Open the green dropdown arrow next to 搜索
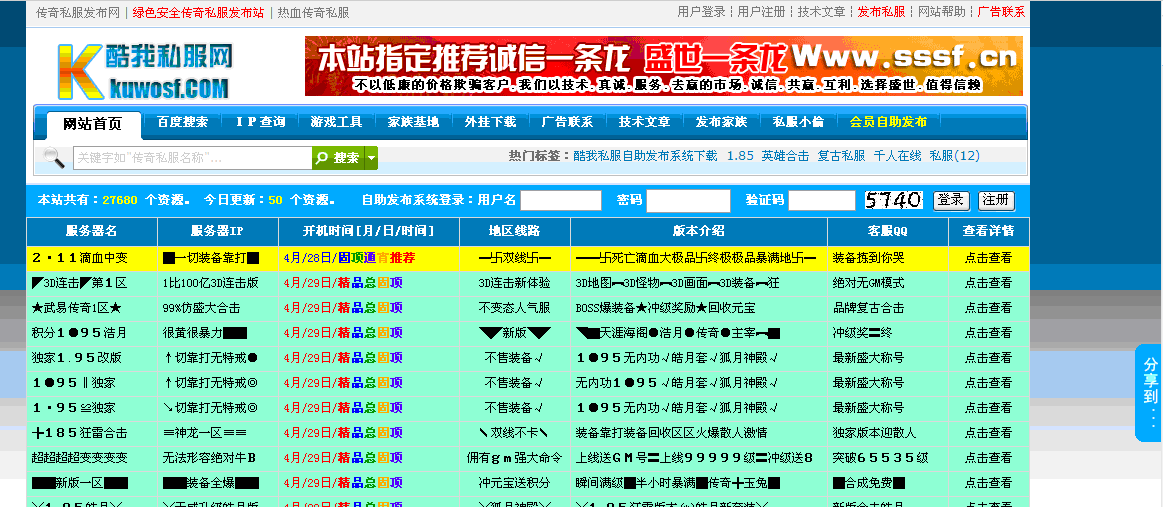 click(x=371, y=158)
